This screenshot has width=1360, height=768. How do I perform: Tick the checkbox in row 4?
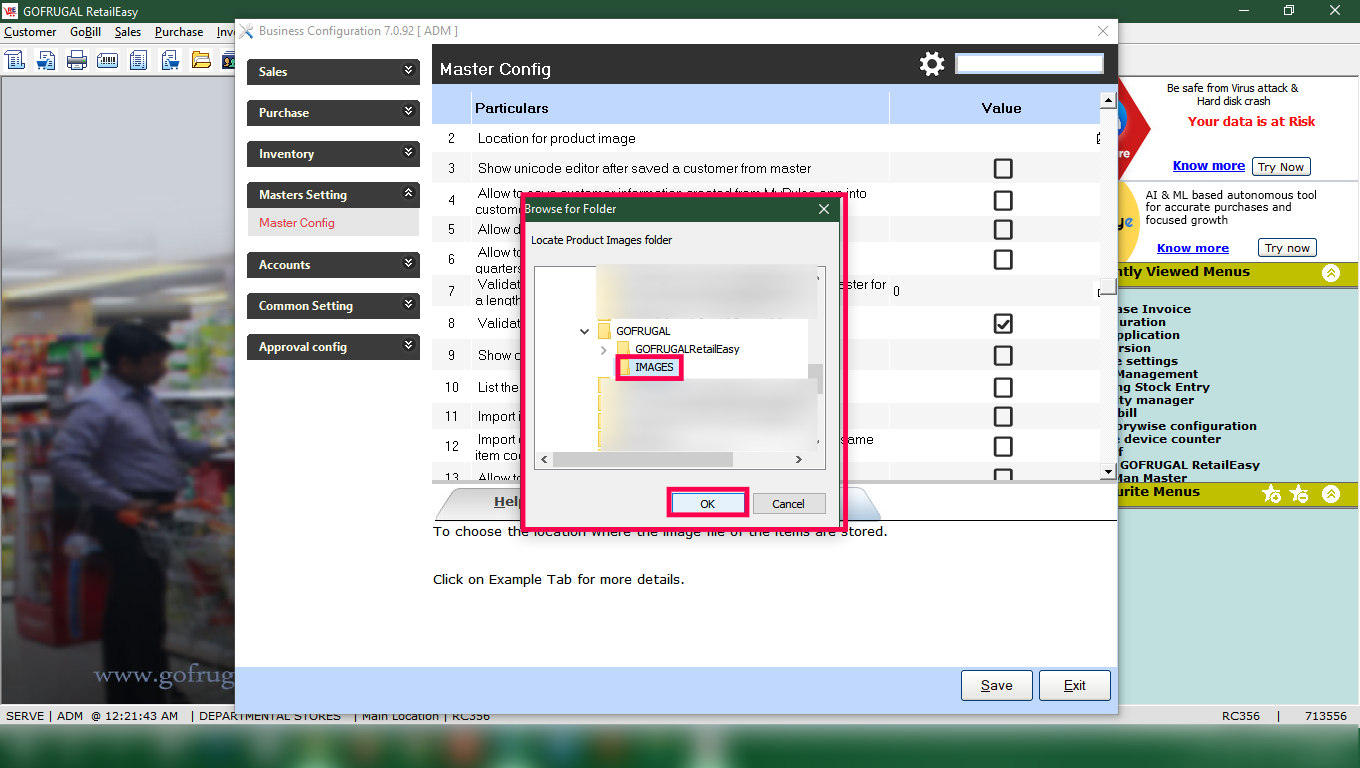[x=1003, y=200]
